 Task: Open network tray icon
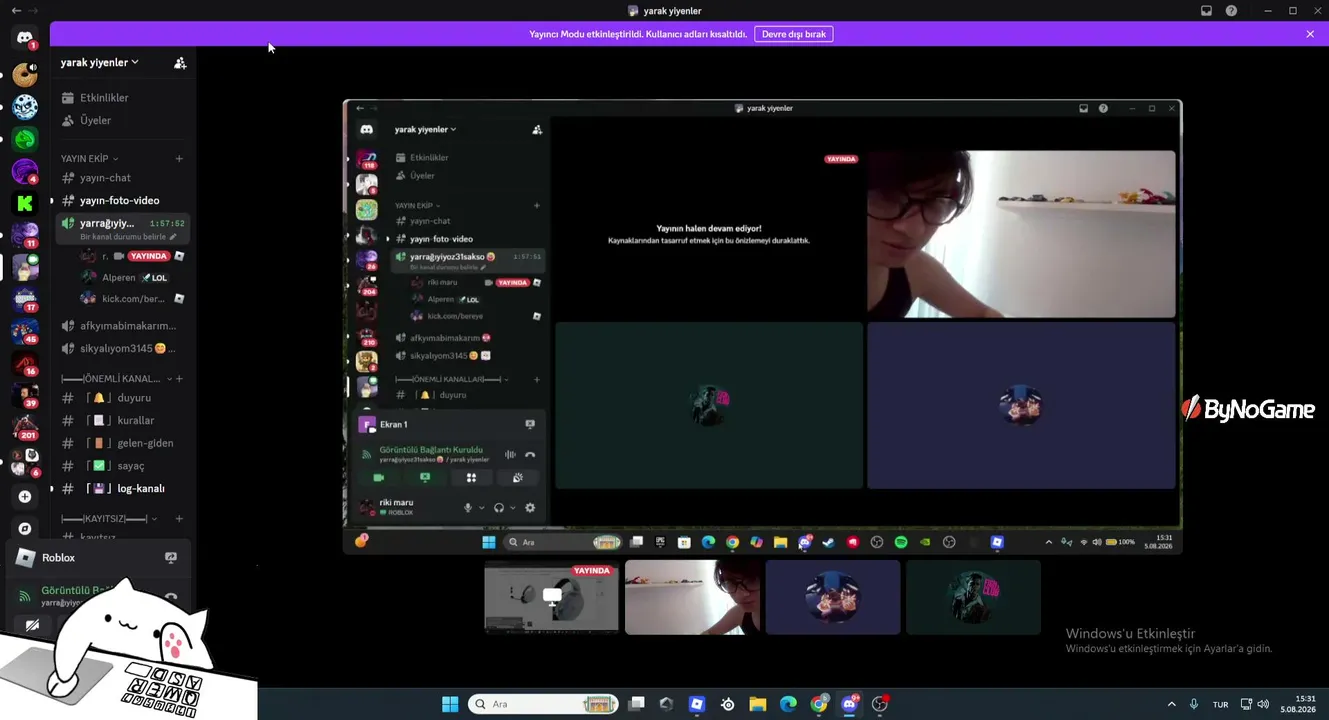[x=1246, y=704]
